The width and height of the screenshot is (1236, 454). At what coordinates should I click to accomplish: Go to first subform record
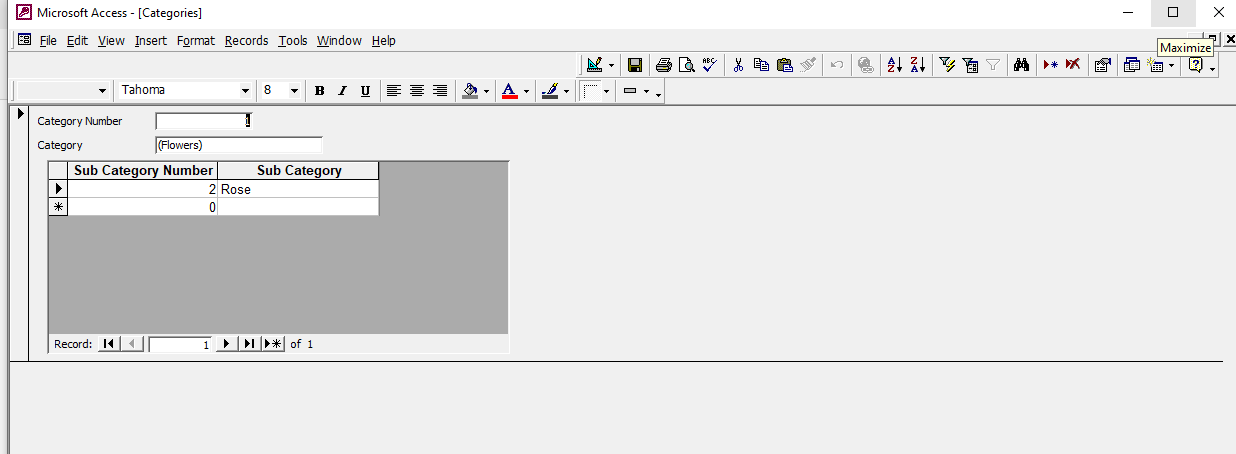[x=108, y=344]
